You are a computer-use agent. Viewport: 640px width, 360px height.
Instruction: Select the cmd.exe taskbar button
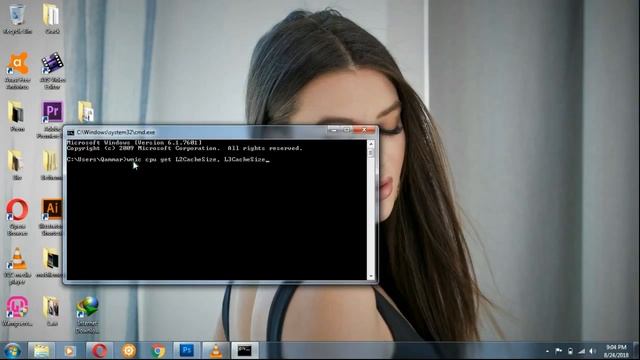(245, 351)
